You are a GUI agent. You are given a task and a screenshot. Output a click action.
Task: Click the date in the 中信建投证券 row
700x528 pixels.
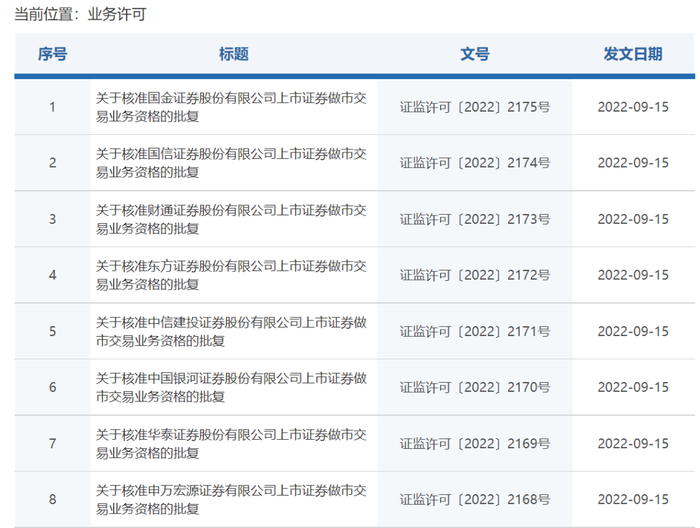pos(633,331)
